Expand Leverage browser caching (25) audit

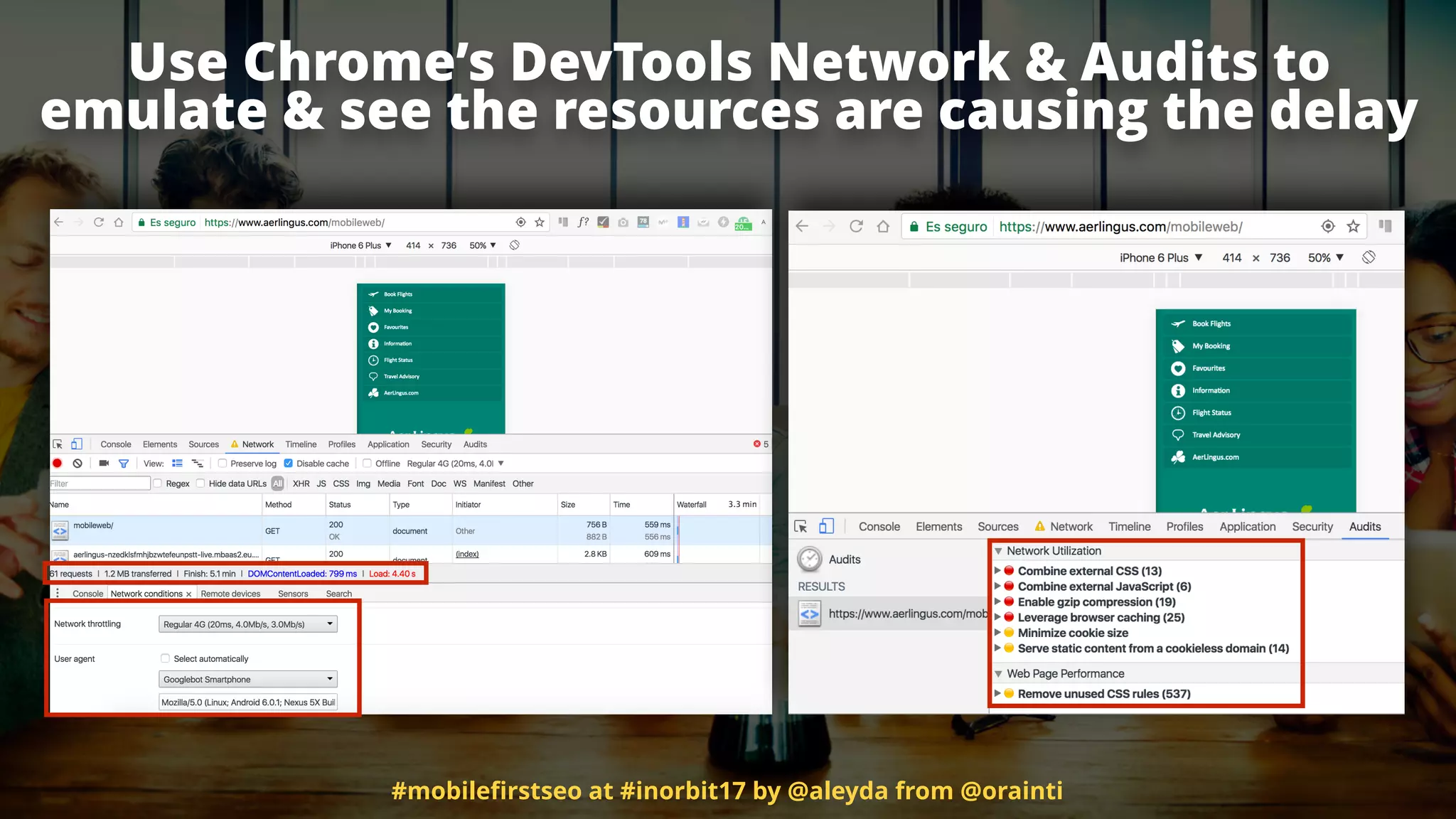point(997,617)
